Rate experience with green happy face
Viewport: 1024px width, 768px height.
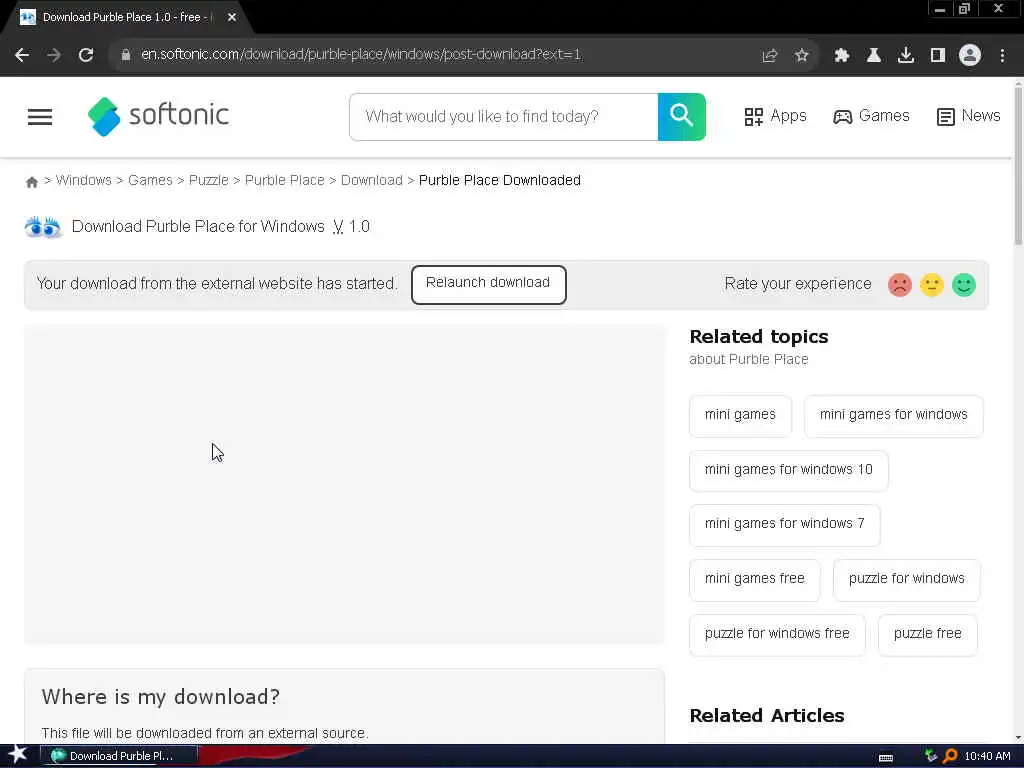(964, 285)
